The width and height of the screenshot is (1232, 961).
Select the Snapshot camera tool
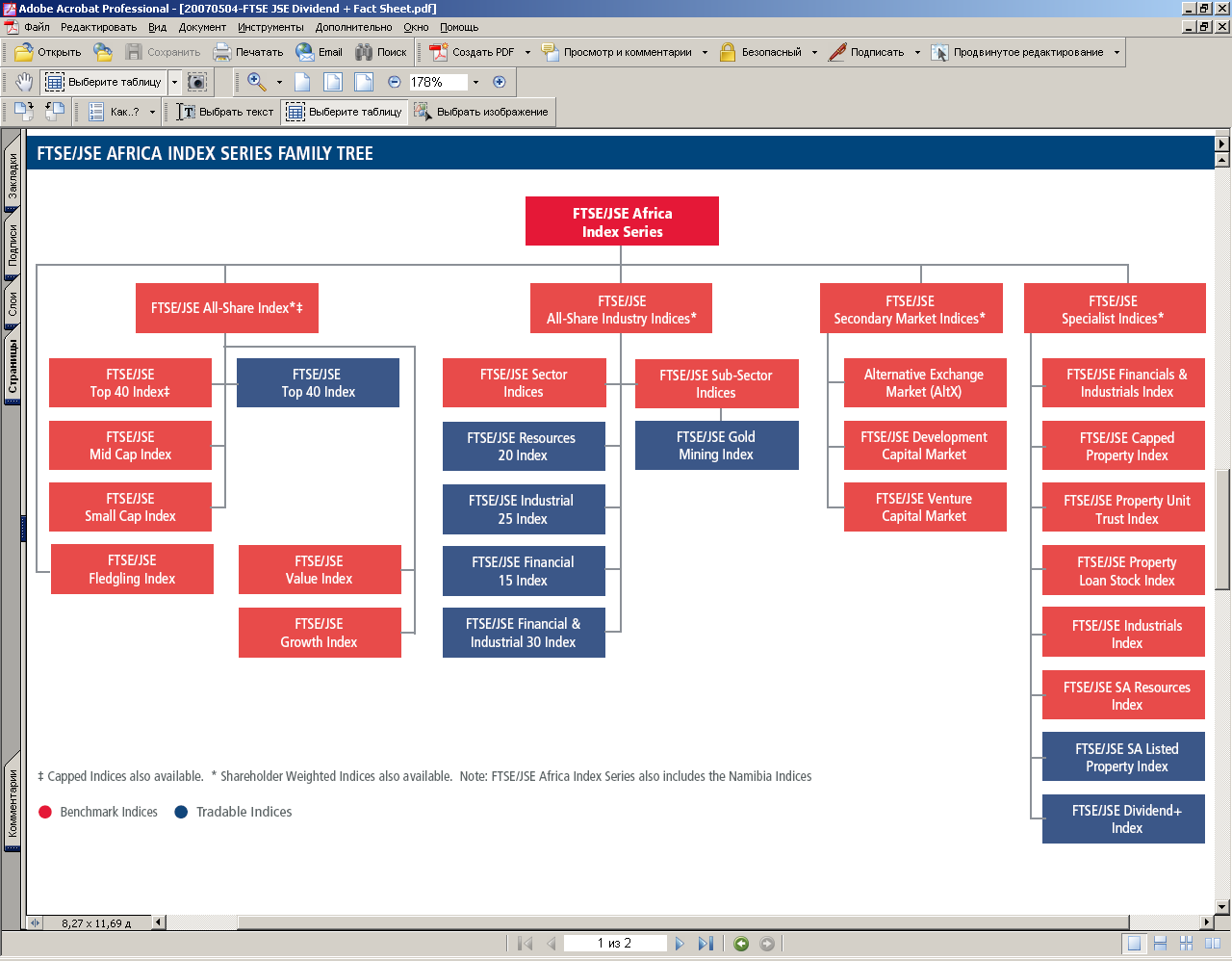click(197, 82)
